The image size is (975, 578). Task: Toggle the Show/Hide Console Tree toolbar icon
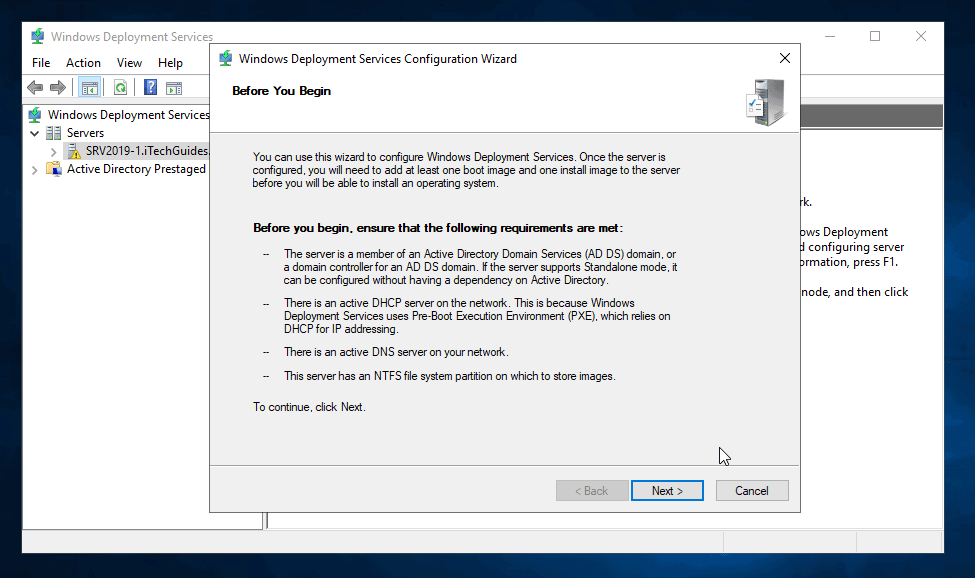point(89,87)
